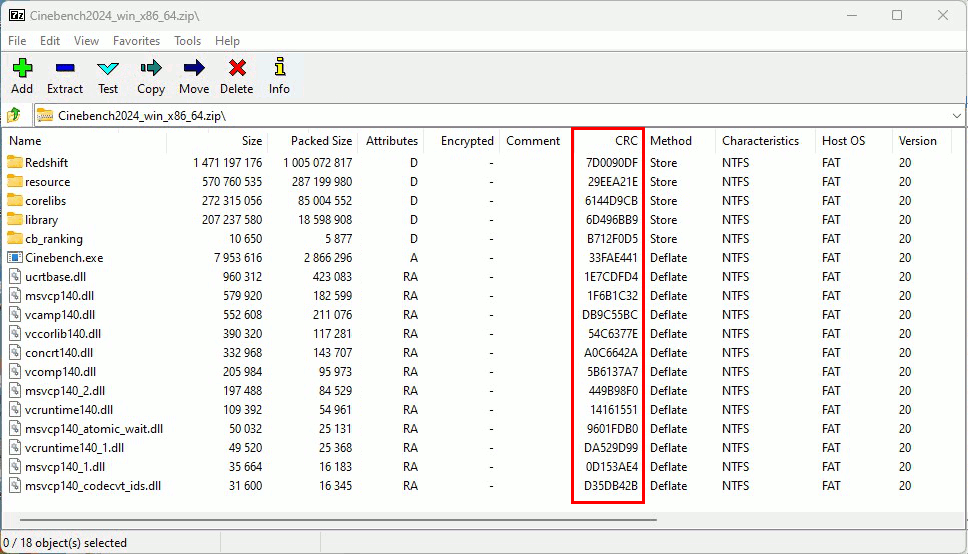
Task: Click the archive path input field
Action: [x=498, y=115]
